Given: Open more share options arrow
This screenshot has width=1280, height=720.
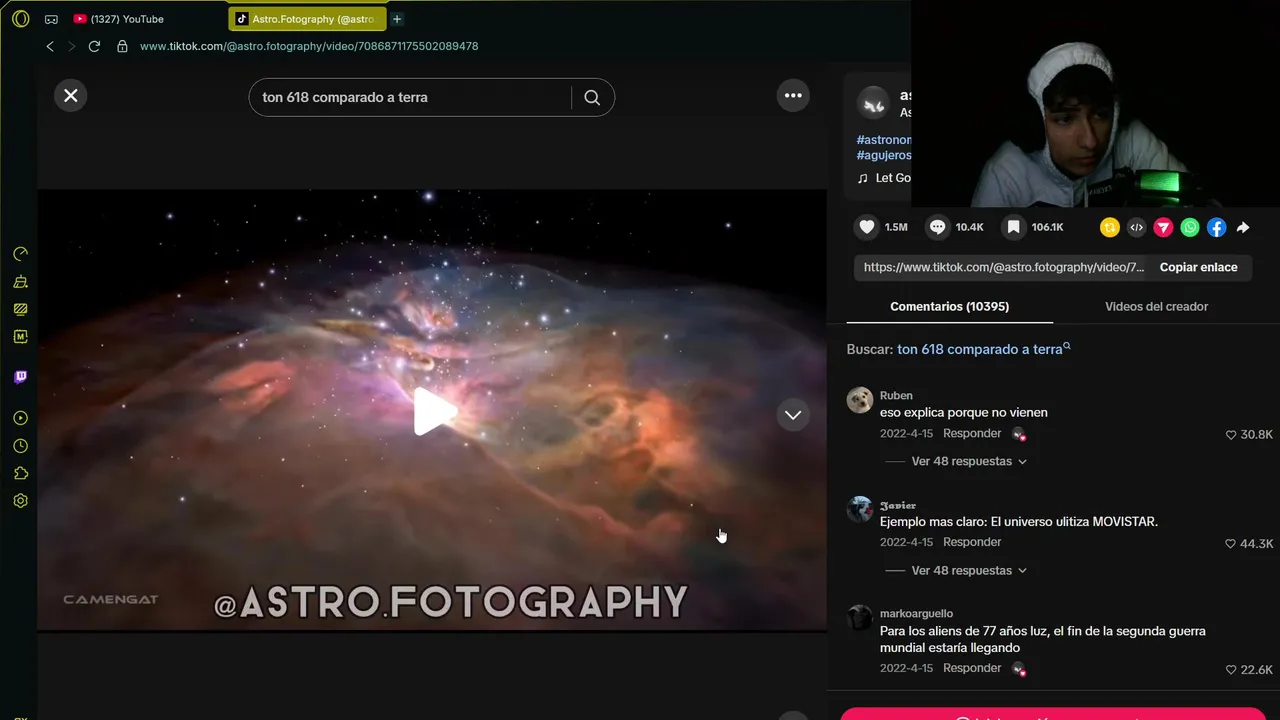Looking at the screenshot, I should point(1243,228).
